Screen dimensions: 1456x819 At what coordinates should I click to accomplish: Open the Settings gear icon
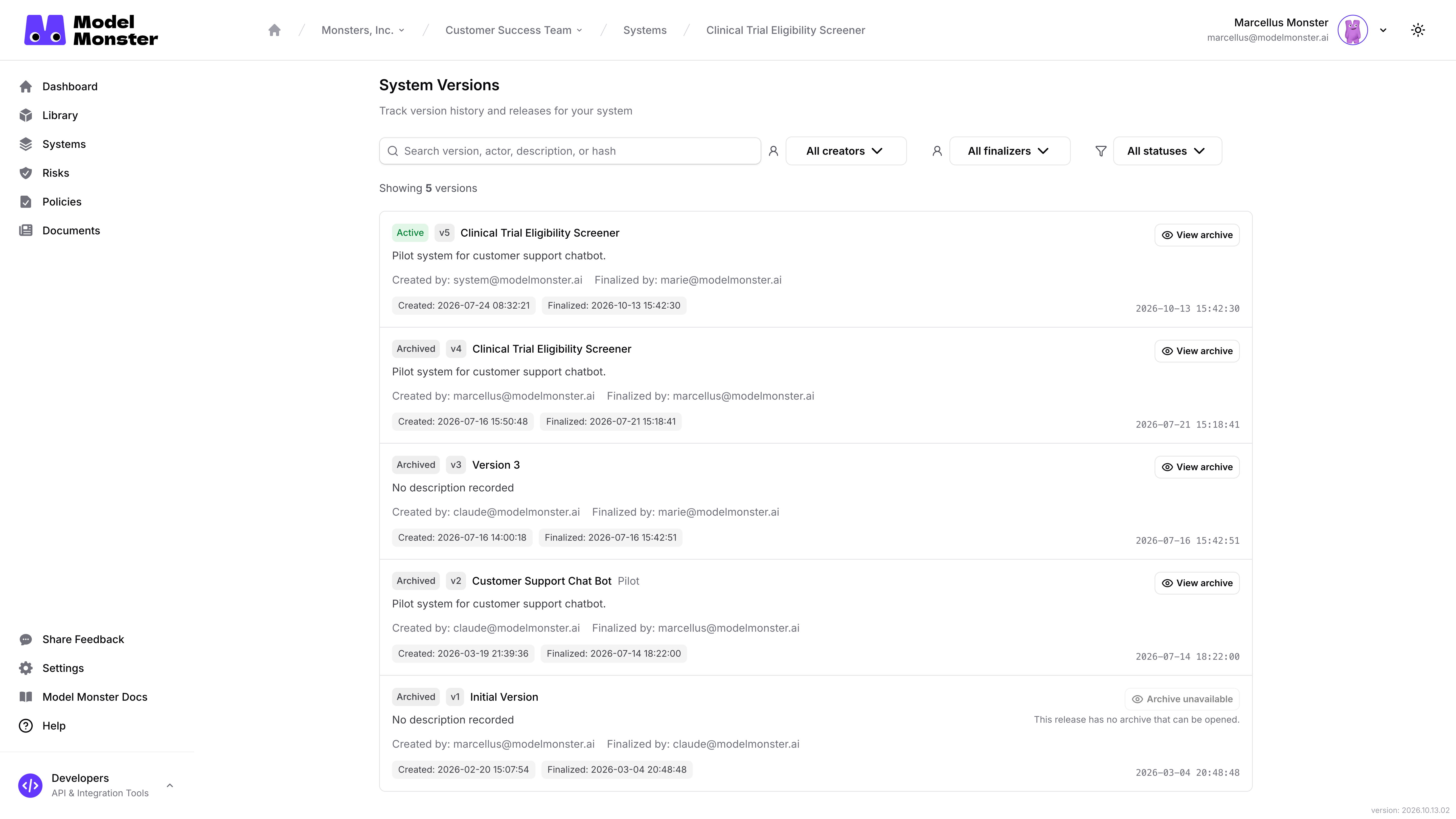click(x=26, y=668)
